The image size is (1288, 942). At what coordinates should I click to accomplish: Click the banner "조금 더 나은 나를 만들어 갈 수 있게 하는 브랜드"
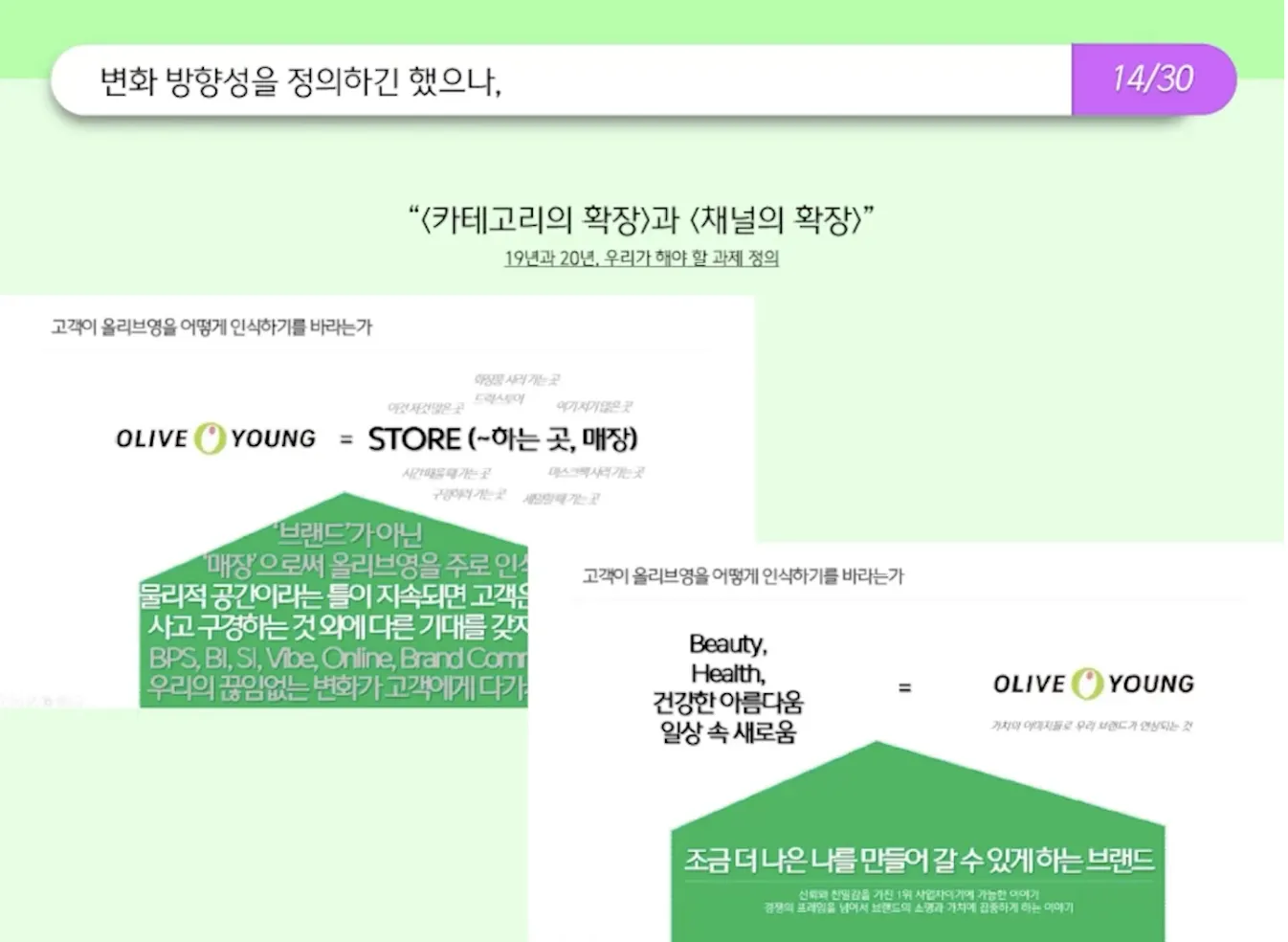(920, 861)
